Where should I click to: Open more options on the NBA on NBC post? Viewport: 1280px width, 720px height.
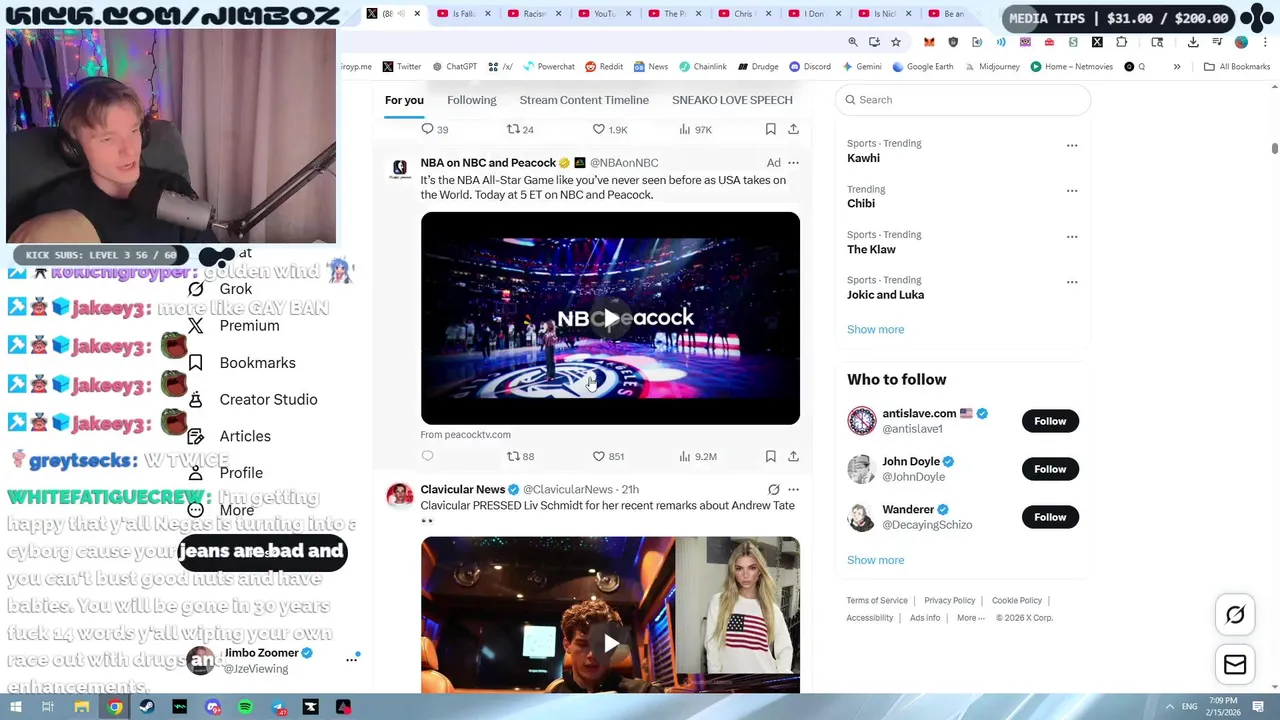click(x=793, y=163)
